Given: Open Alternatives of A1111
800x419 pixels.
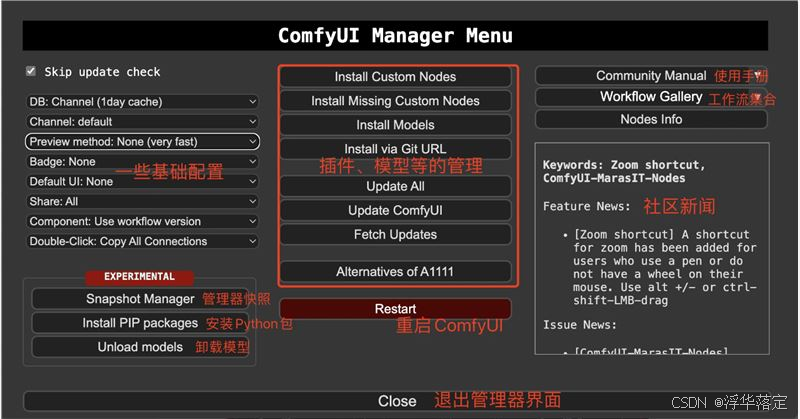Looking at the screenshot, I should click(395, 272).
